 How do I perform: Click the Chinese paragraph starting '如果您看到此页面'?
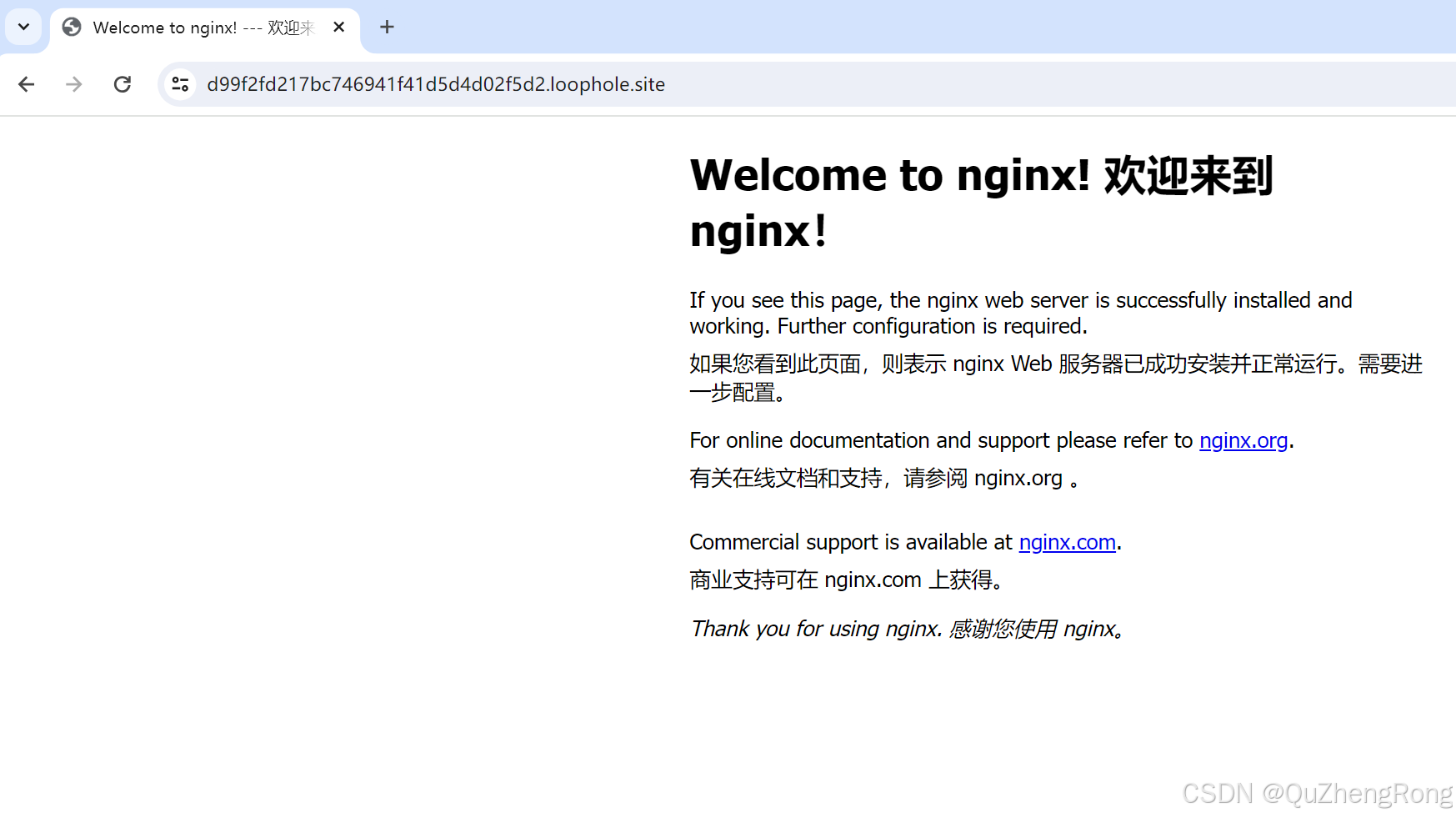1056,377
